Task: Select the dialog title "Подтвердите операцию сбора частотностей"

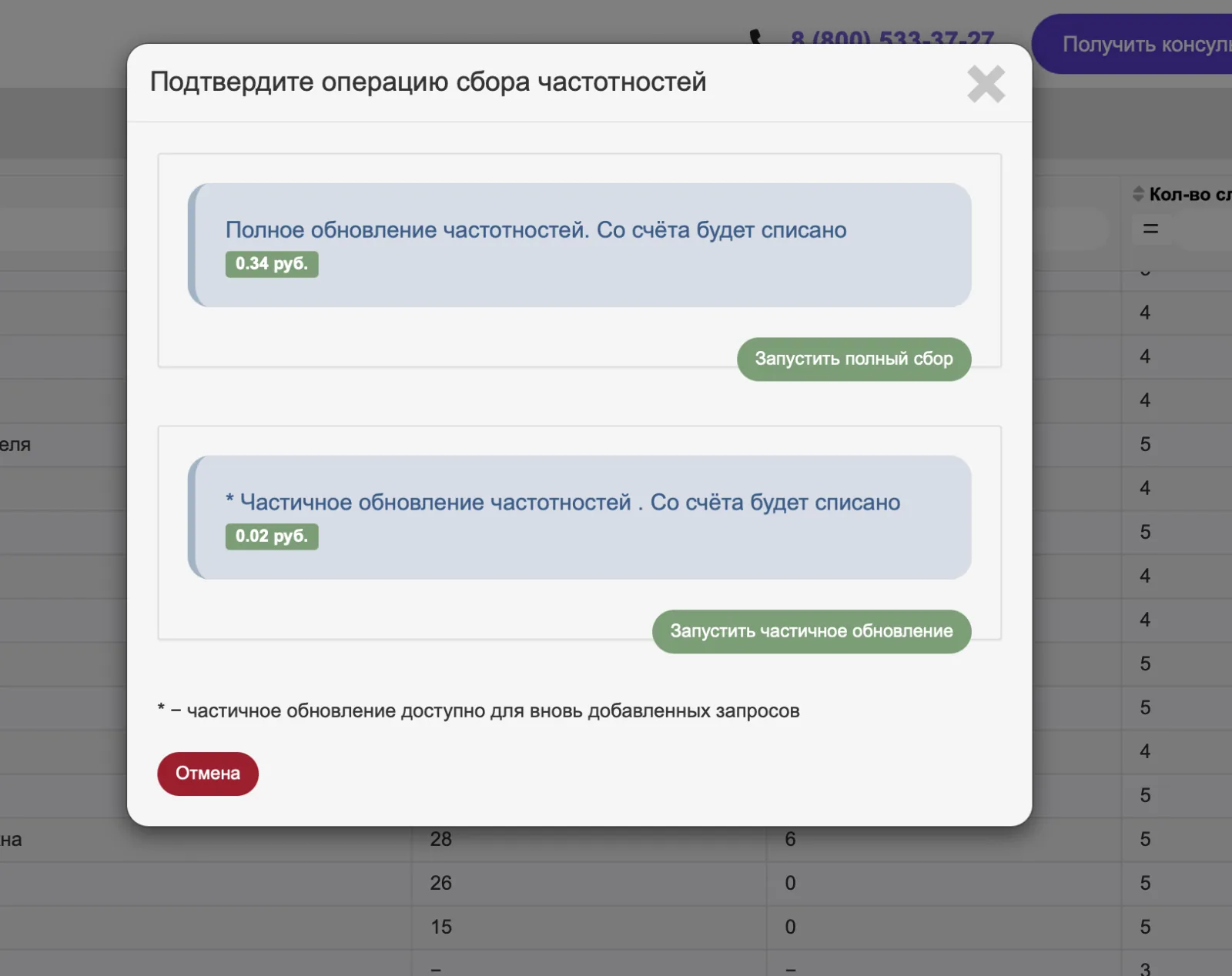Action: coord(428,82)
